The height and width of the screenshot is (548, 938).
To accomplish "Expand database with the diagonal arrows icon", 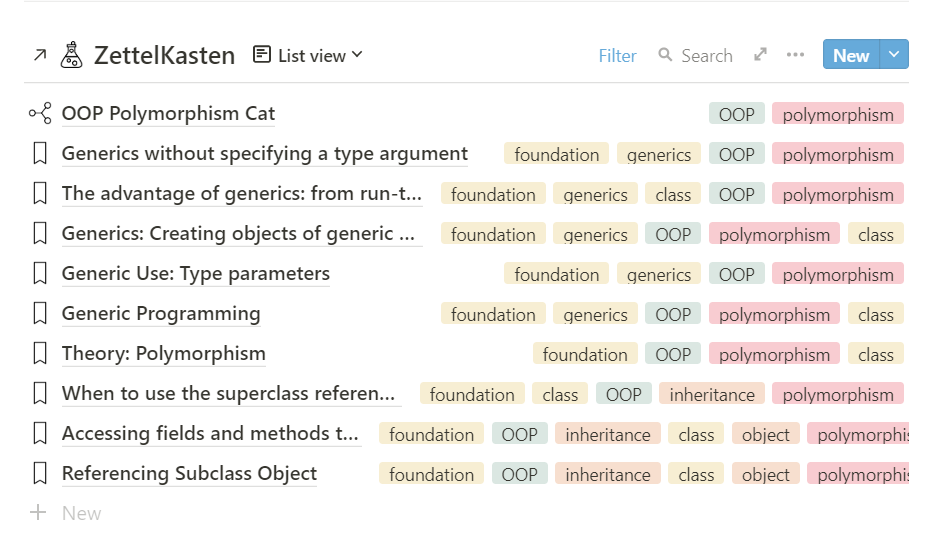I will [761, 55].
